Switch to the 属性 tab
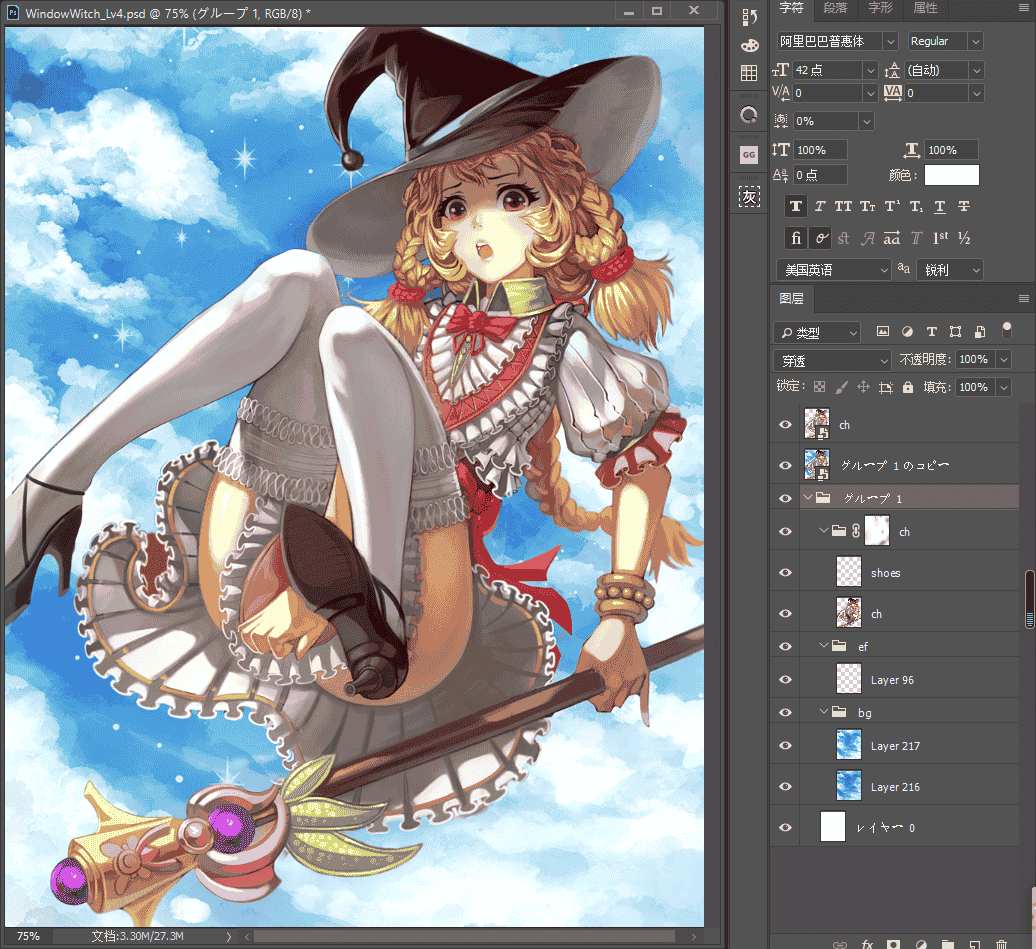The height and width of the screenshot is (949, 1036). pyautogui.click(x=925, y=8)
